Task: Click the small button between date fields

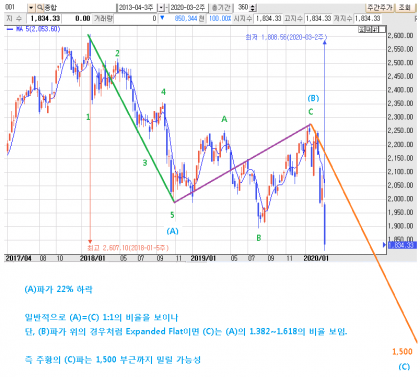Action: click(x=162, y=7)
